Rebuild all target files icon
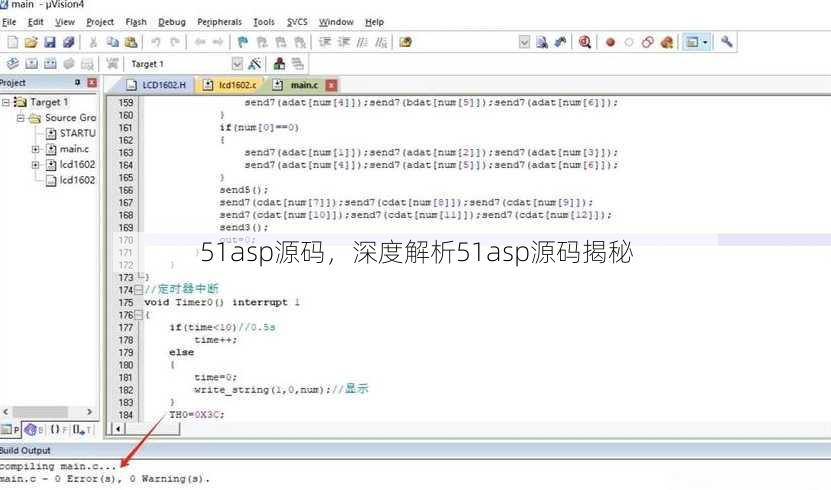 [x=50, y=64]
